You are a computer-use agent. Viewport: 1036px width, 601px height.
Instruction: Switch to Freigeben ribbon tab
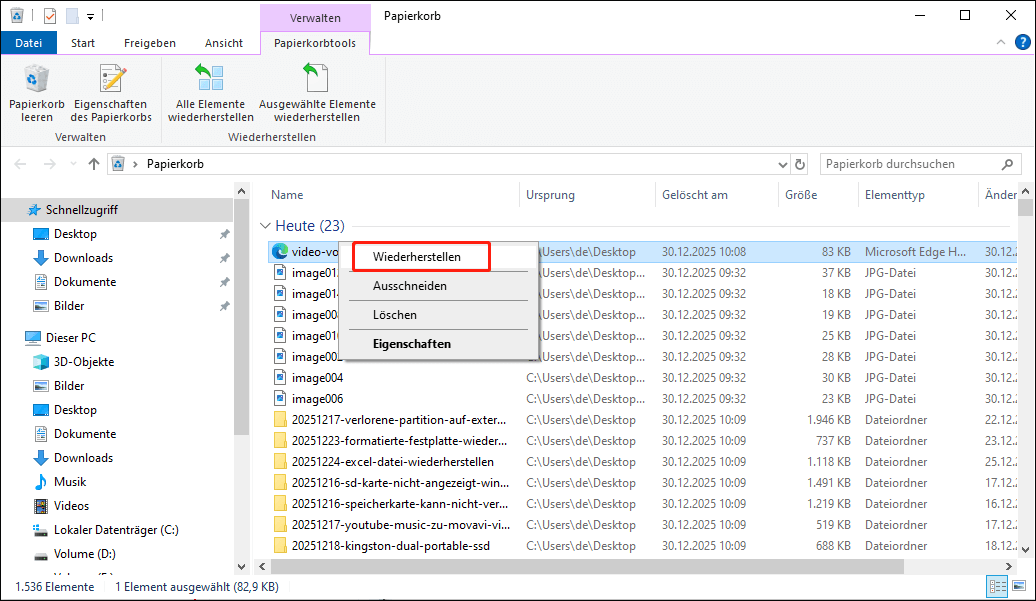[149, 43]
